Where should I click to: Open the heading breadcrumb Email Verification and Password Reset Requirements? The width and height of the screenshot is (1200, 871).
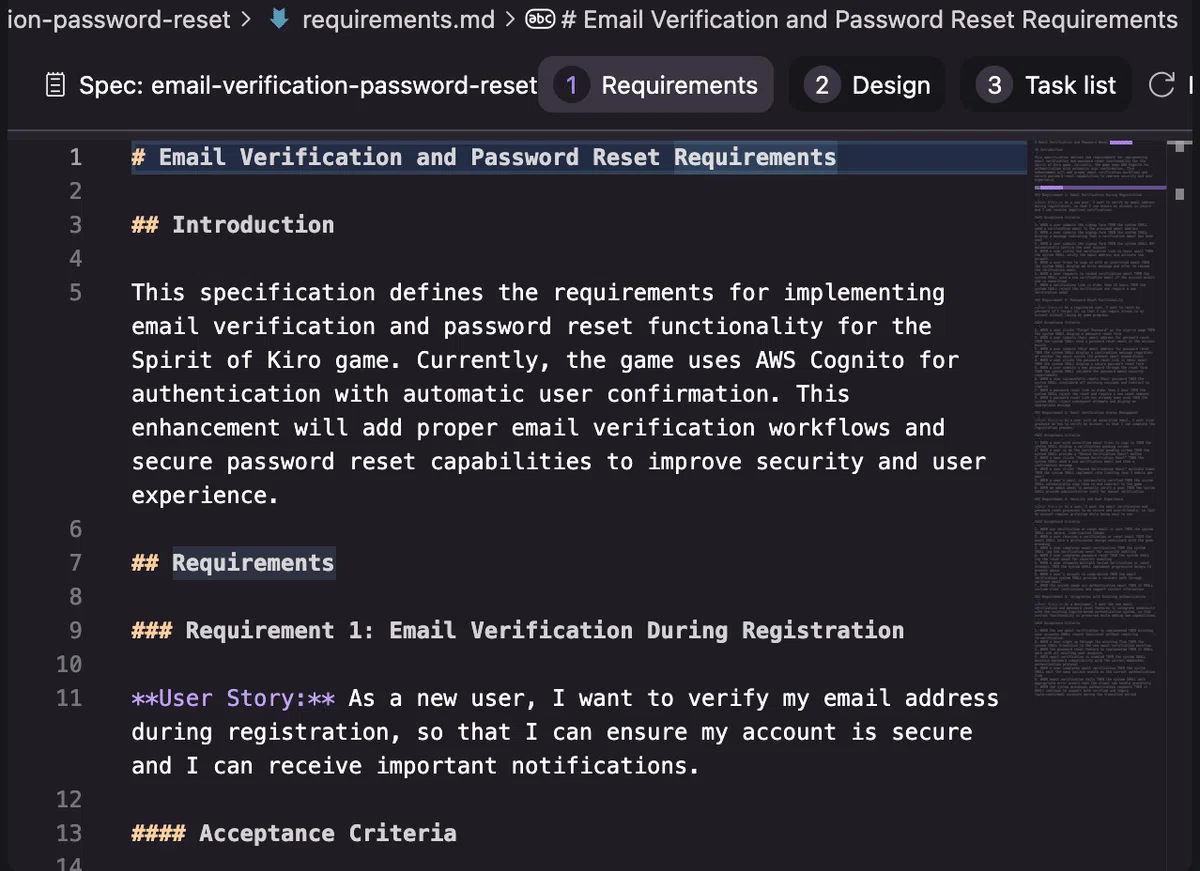pyautogui.click(x=870, y=19)
